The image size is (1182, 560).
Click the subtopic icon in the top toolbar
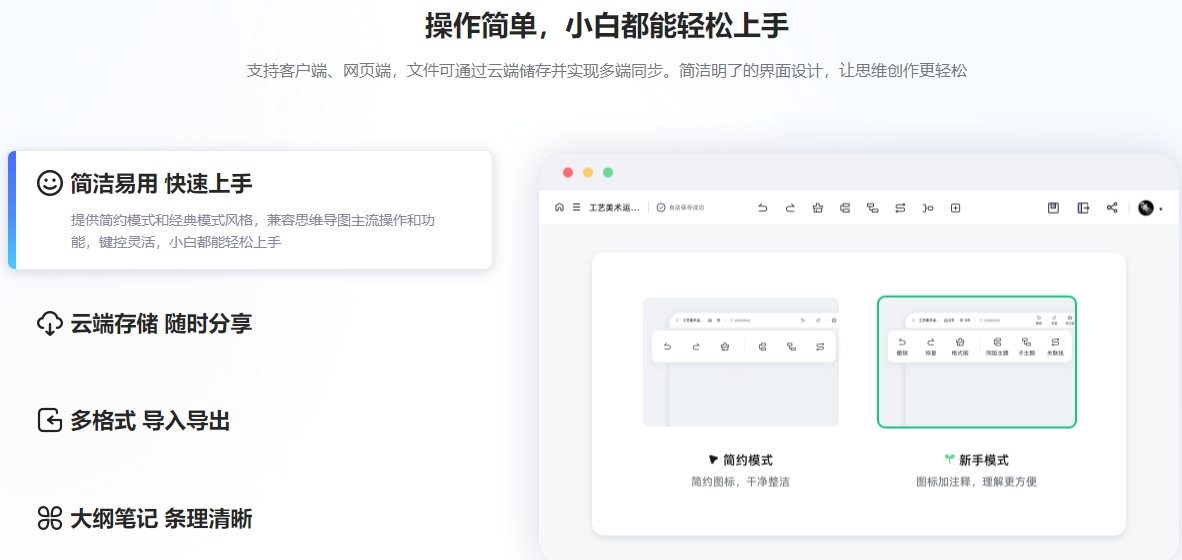(x=872, y=208)
